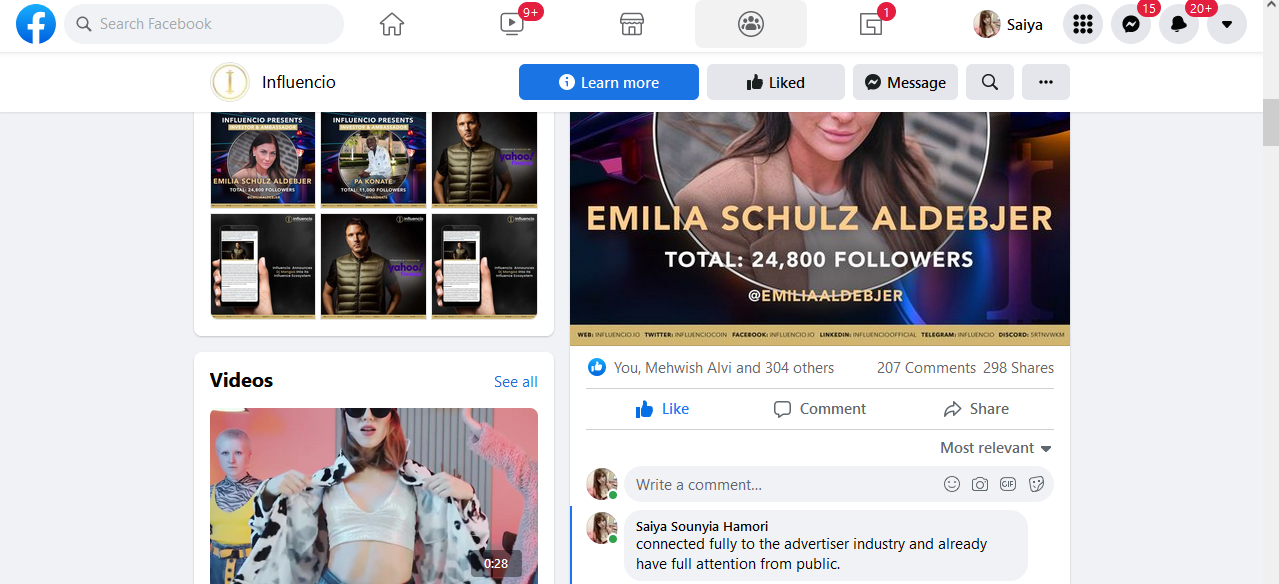Expand the Most relevant comment sort
The height and width of the screenshot is (584, 1279).
(996, 448)
